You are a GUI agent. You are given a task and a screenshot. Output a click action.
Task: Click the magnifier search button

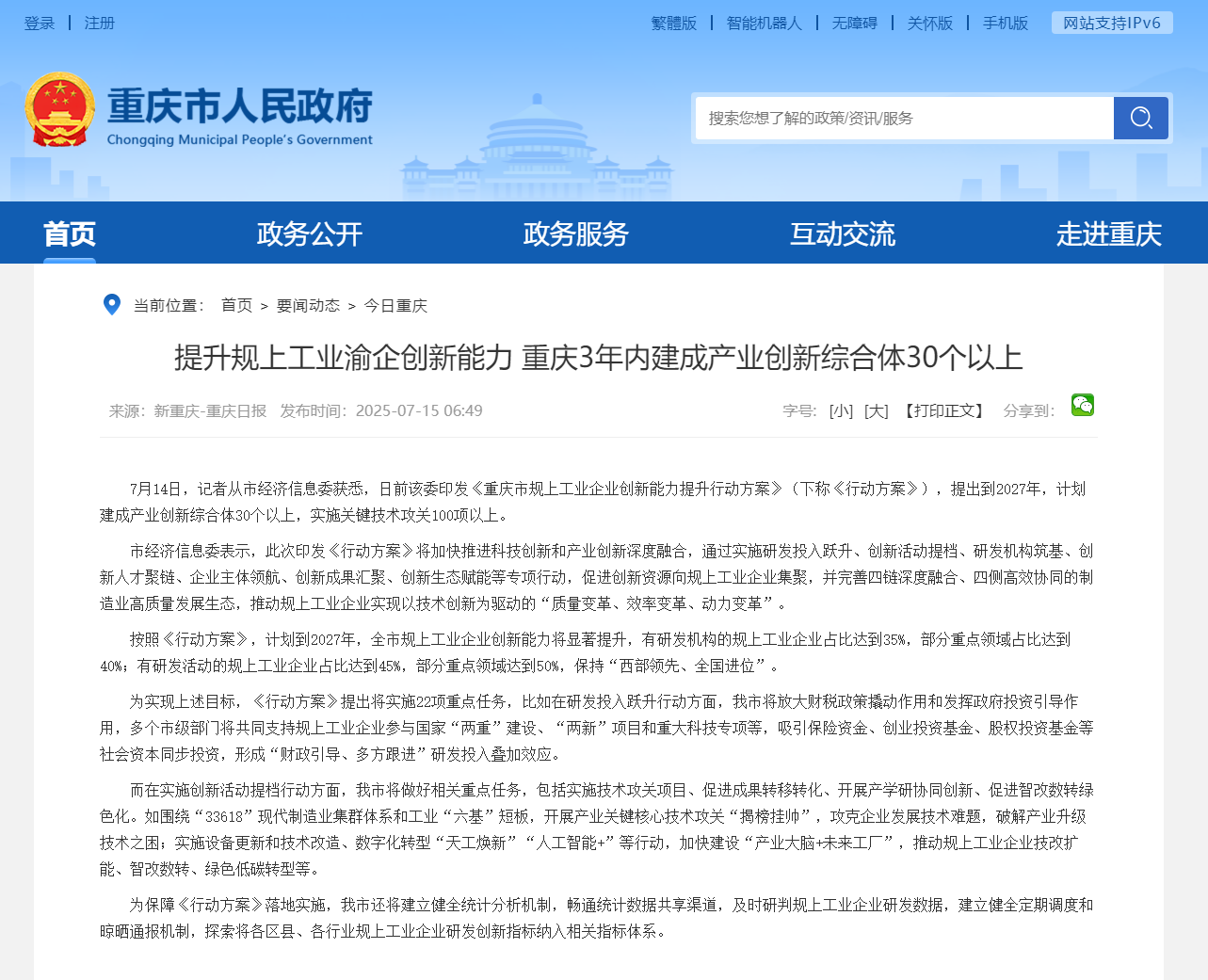click(1140, 118)
